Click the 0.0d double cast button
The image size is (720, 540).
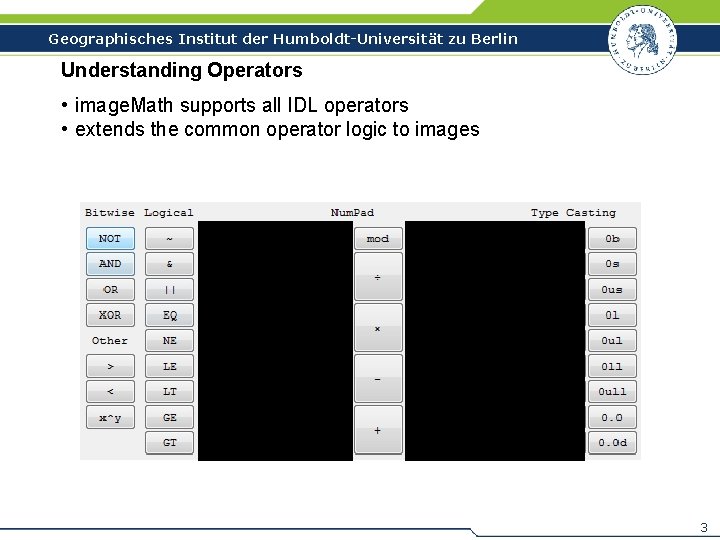click(x=613, y=443)
